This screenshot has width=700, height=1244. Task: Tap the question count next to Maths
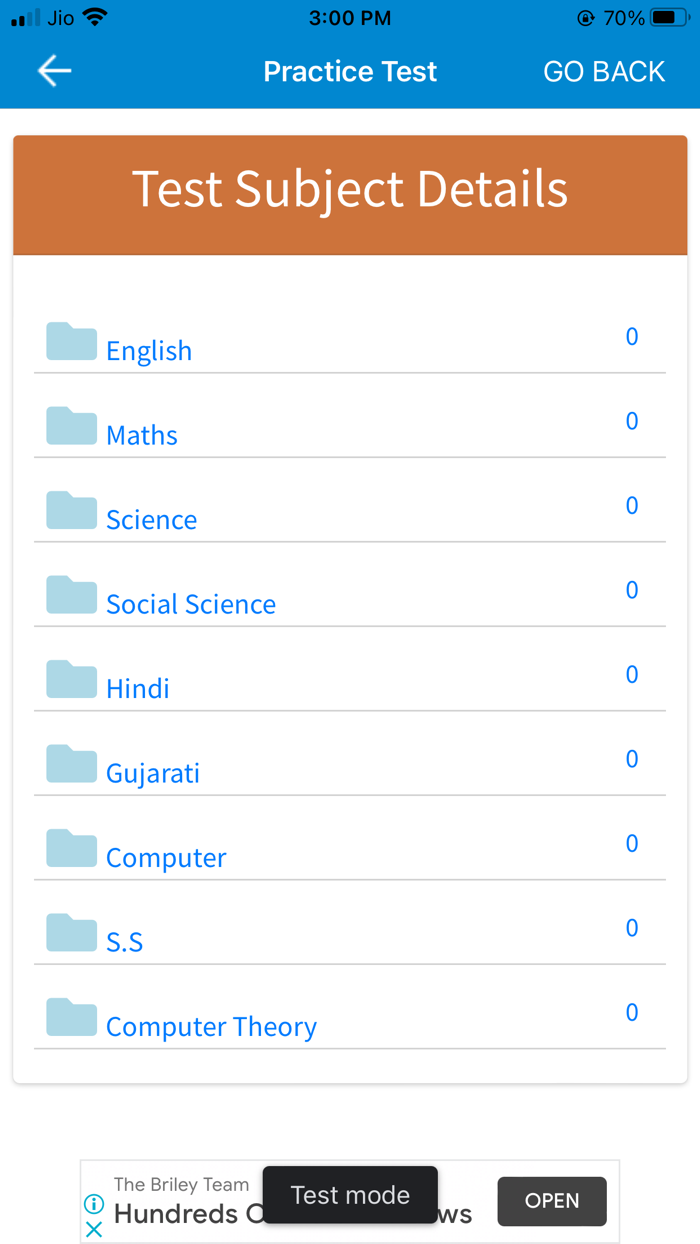point(632,421)
